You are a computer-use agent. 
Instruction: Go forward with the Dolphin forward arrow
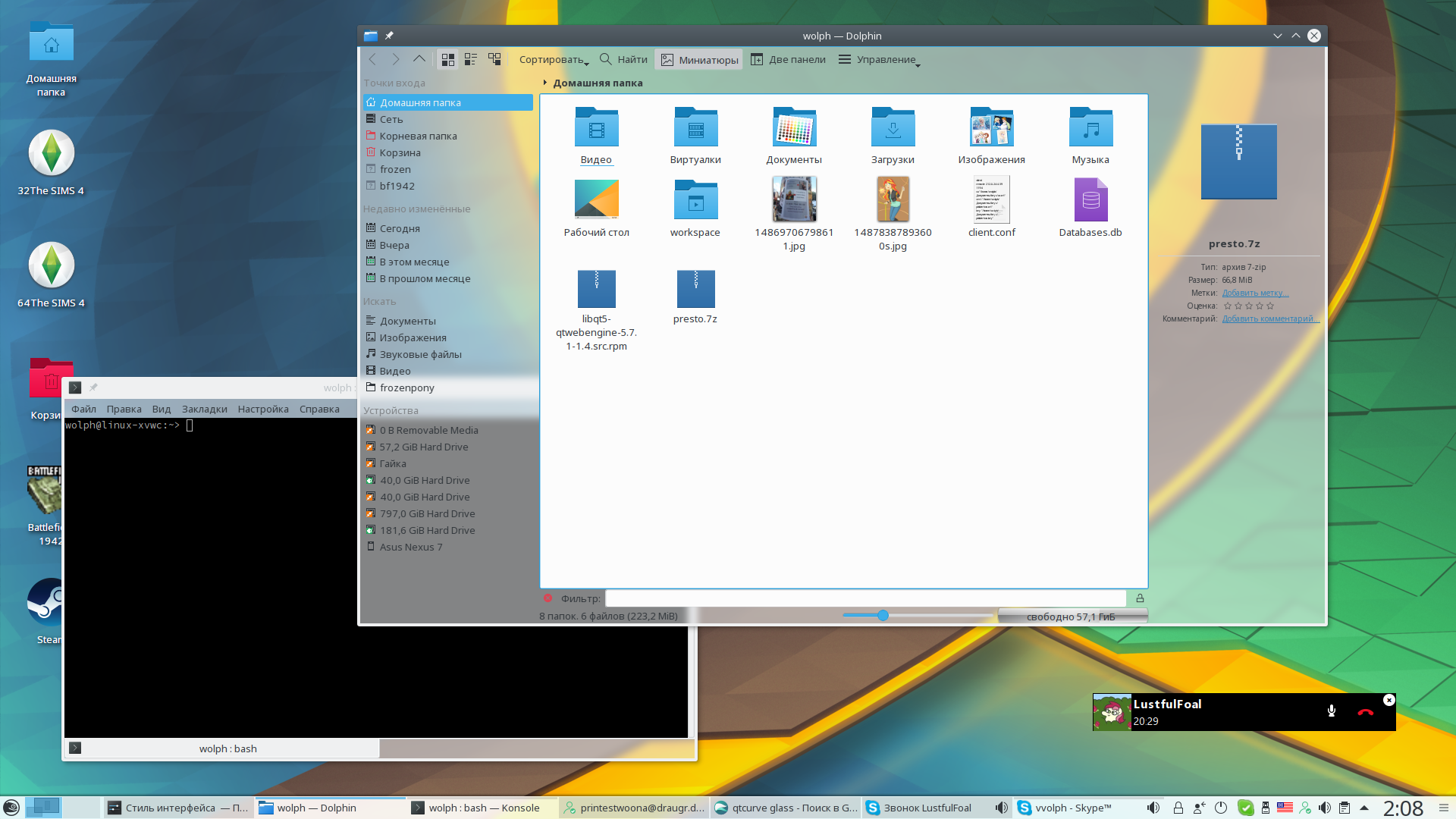[x=395, y=59]
